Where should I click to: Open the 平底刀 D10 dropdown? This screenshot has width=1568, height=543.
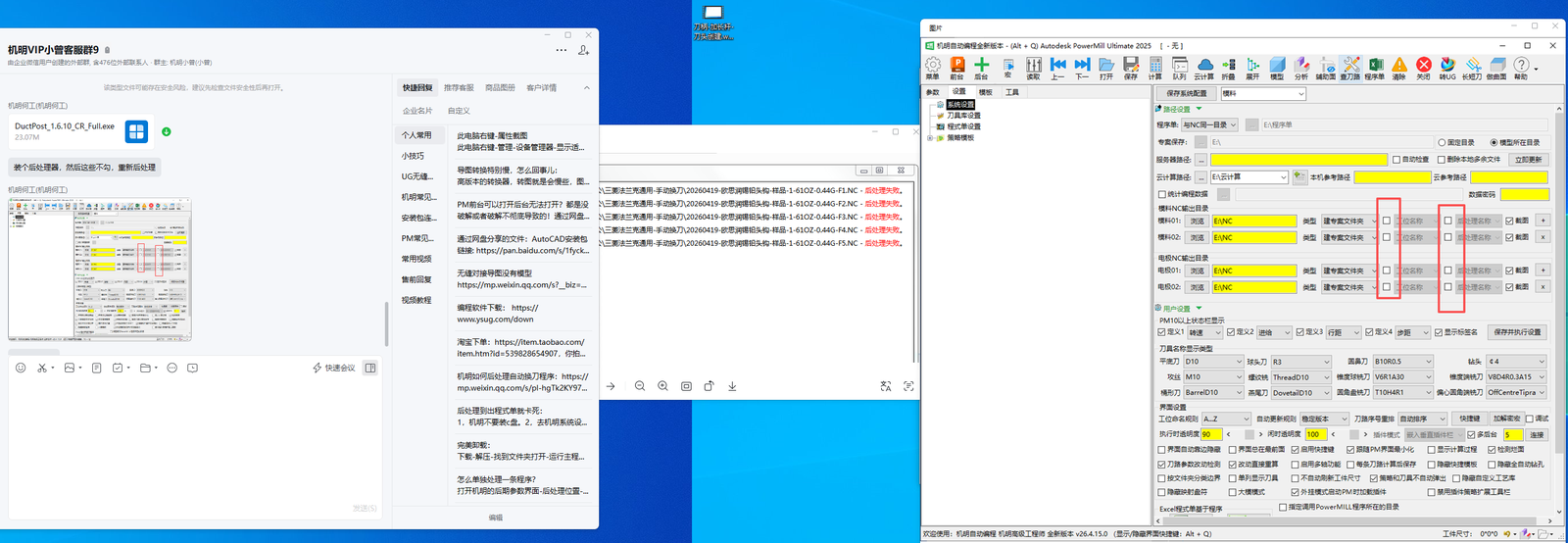(x=1213, y=362)
